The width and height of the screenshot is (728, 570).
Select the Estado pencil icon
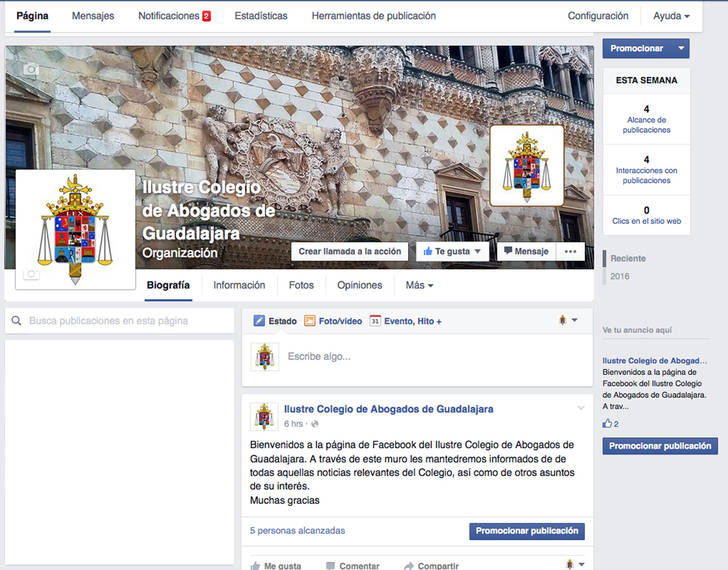(259, 321)
